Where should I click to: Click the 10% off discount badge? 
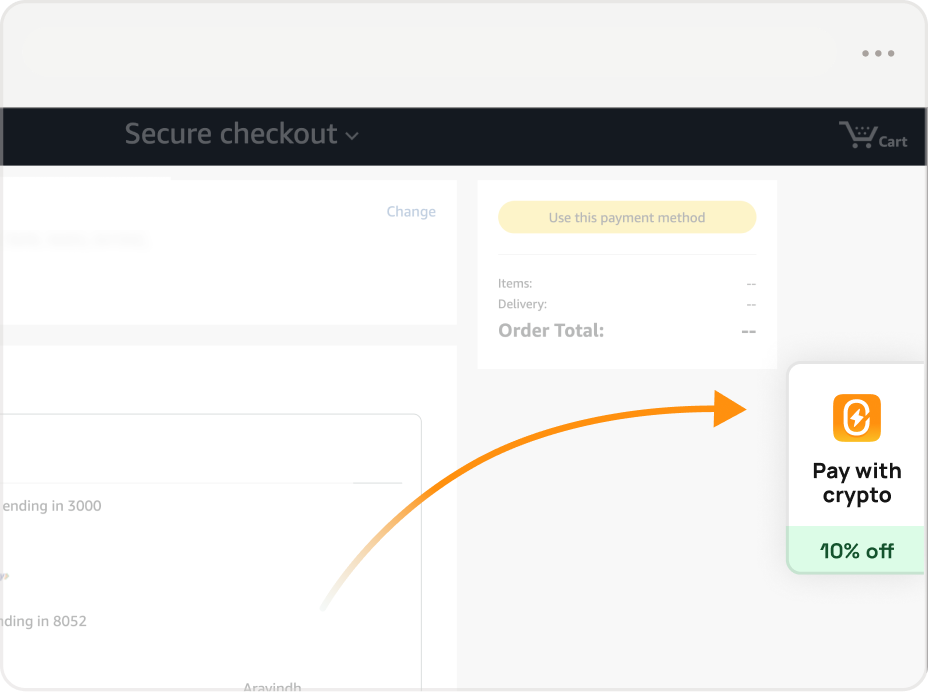pyautogui.click(x=857, y=550)
